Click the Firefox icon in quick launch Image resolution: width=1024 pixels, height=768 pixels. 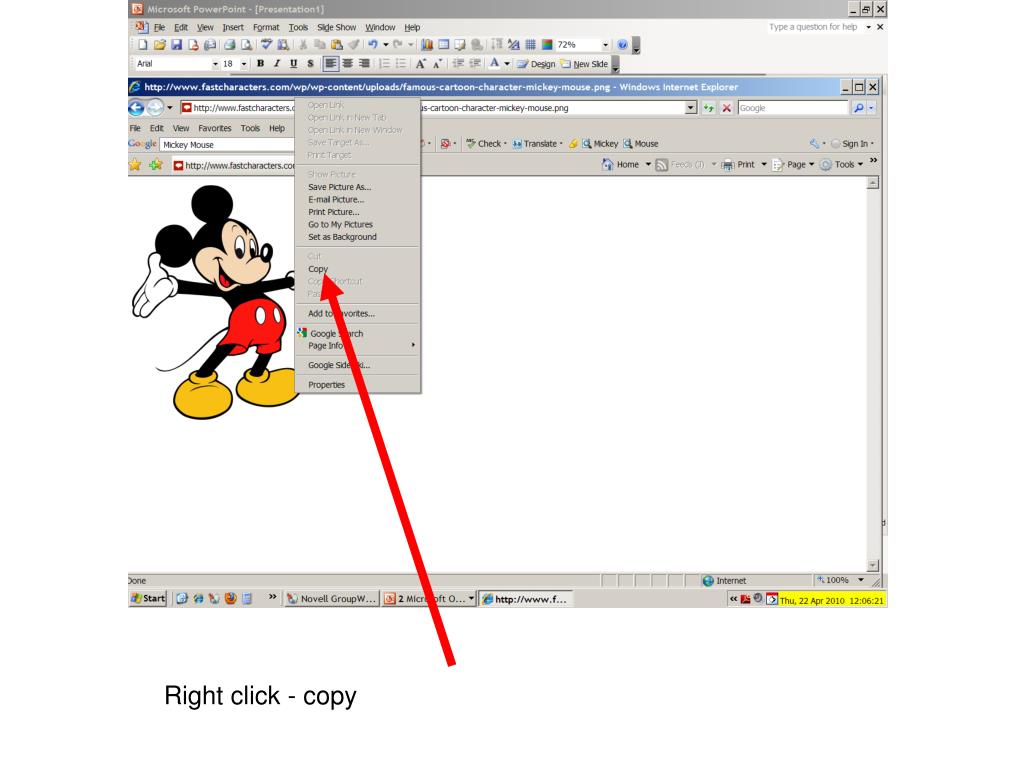pyautogui.click(x=231, y=598)
